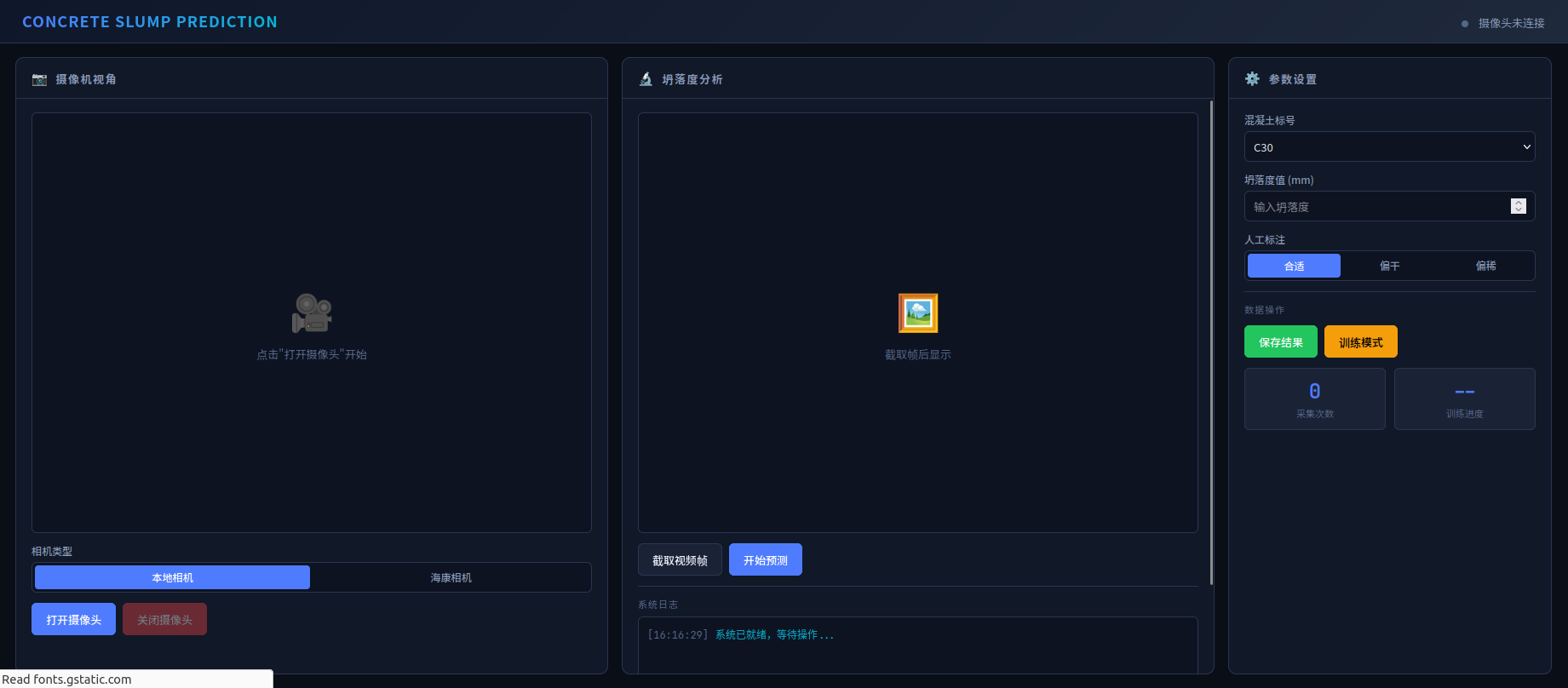The image size is (1568, 688).
Task: Click the 坍落度值 (mm) label
Action: pos(1279,180)
